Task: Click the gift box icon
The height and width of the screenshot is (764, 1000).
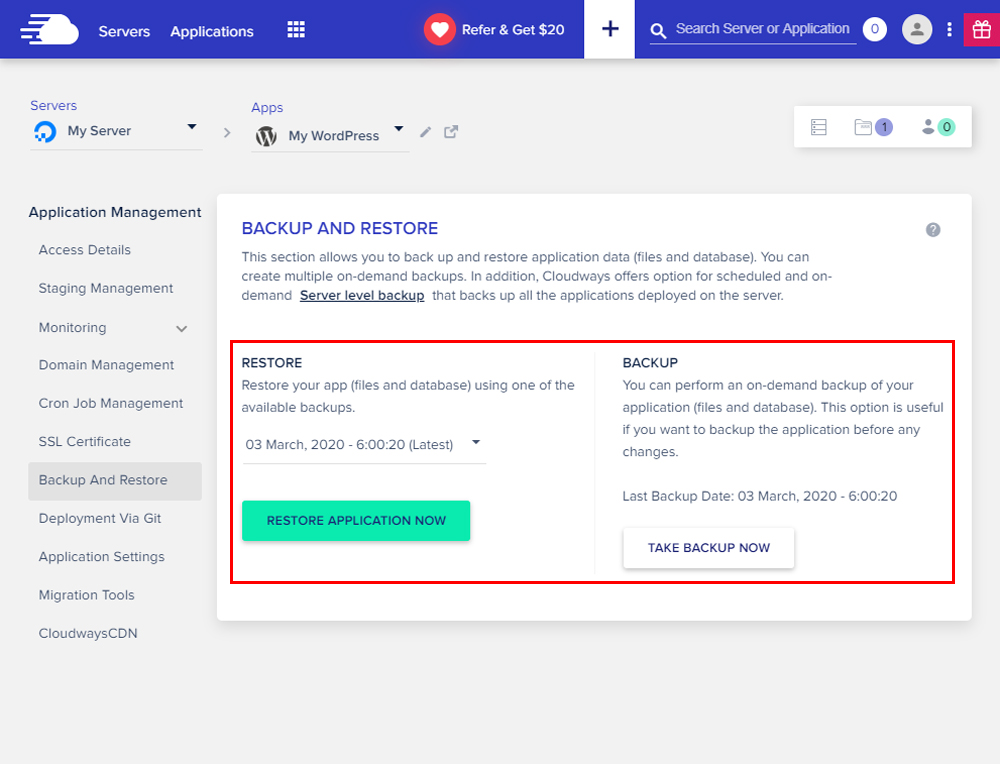Action: click(982, 29)
